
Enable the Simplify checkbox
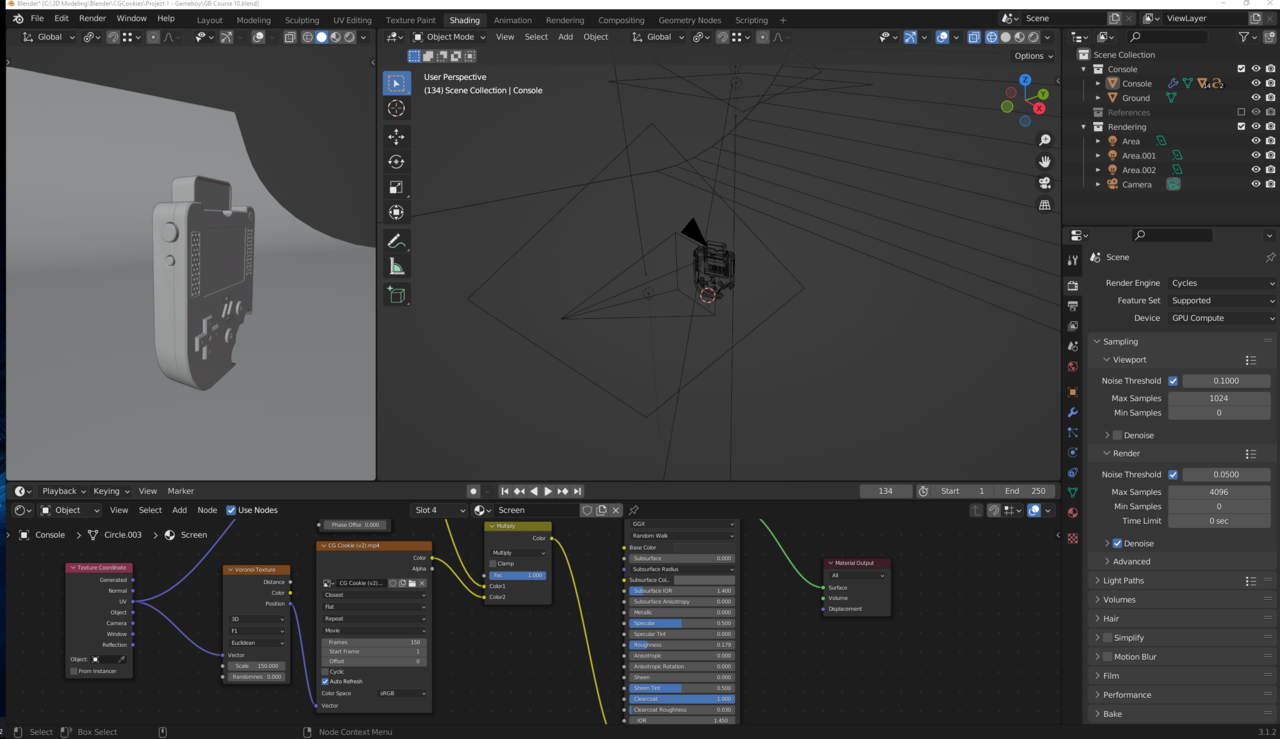coord(1107,638)
